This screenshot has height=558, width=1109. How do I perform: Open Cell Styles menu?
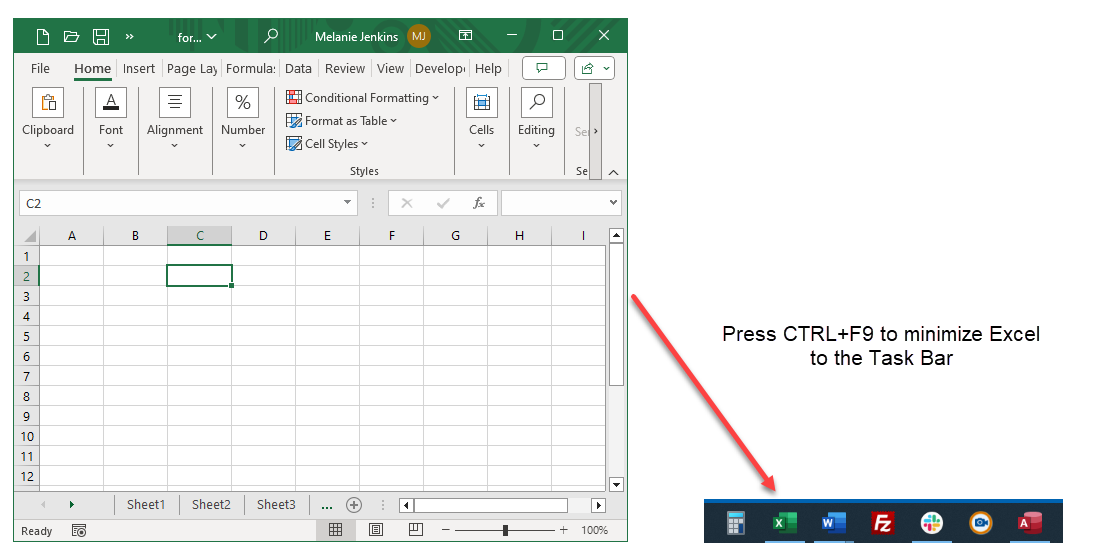tap(327, 144)
